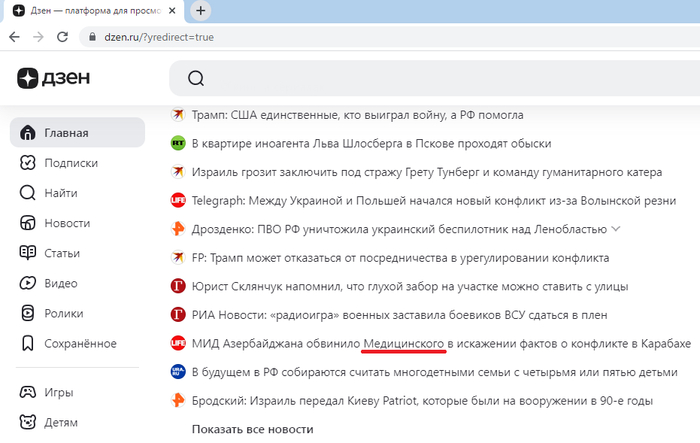
Task: Open headline about многодетными семьи
Action: point(434,372)
